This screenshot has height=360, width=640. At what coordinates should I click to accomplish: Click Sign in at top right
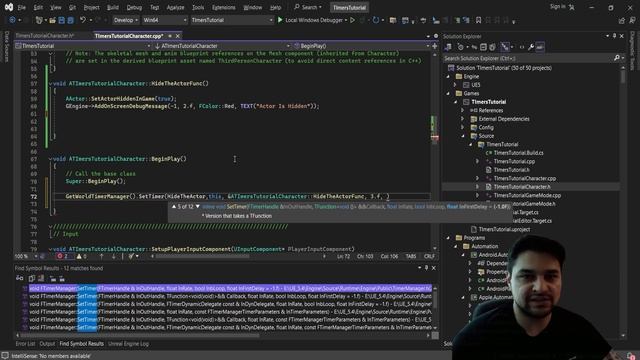(x=558, y=7)
